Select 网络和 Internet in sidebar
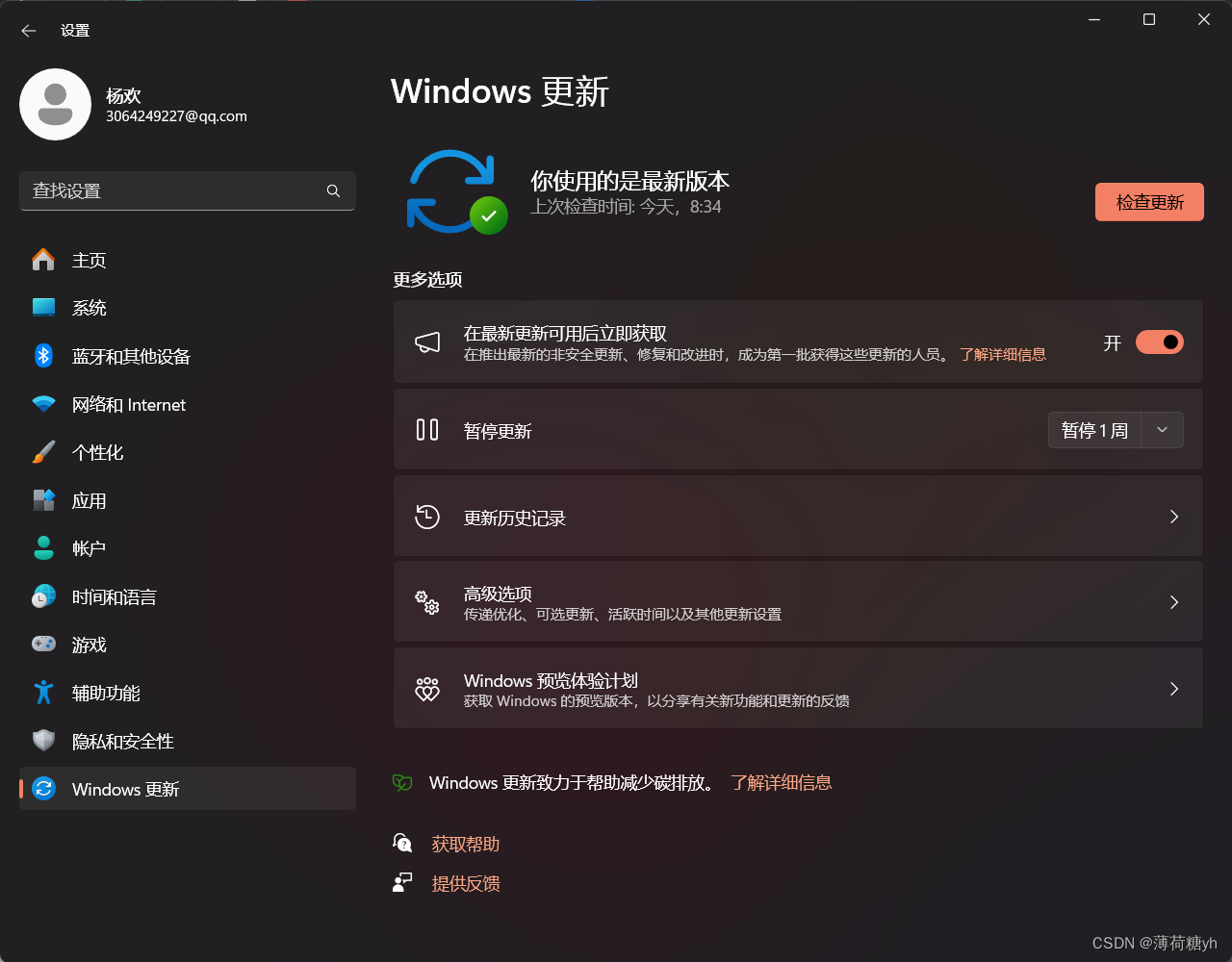This screenshot has height=962, width=1232. coord(188,405)
